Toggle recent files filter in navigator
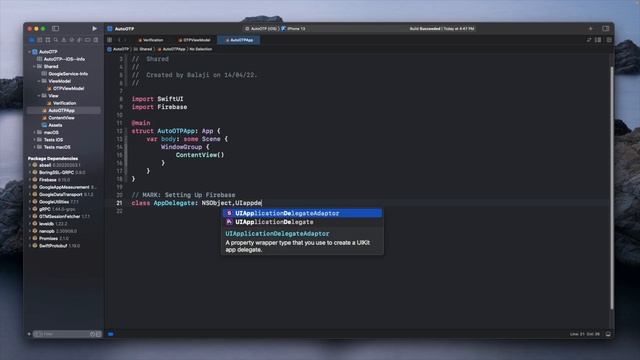 click(92, 334)
